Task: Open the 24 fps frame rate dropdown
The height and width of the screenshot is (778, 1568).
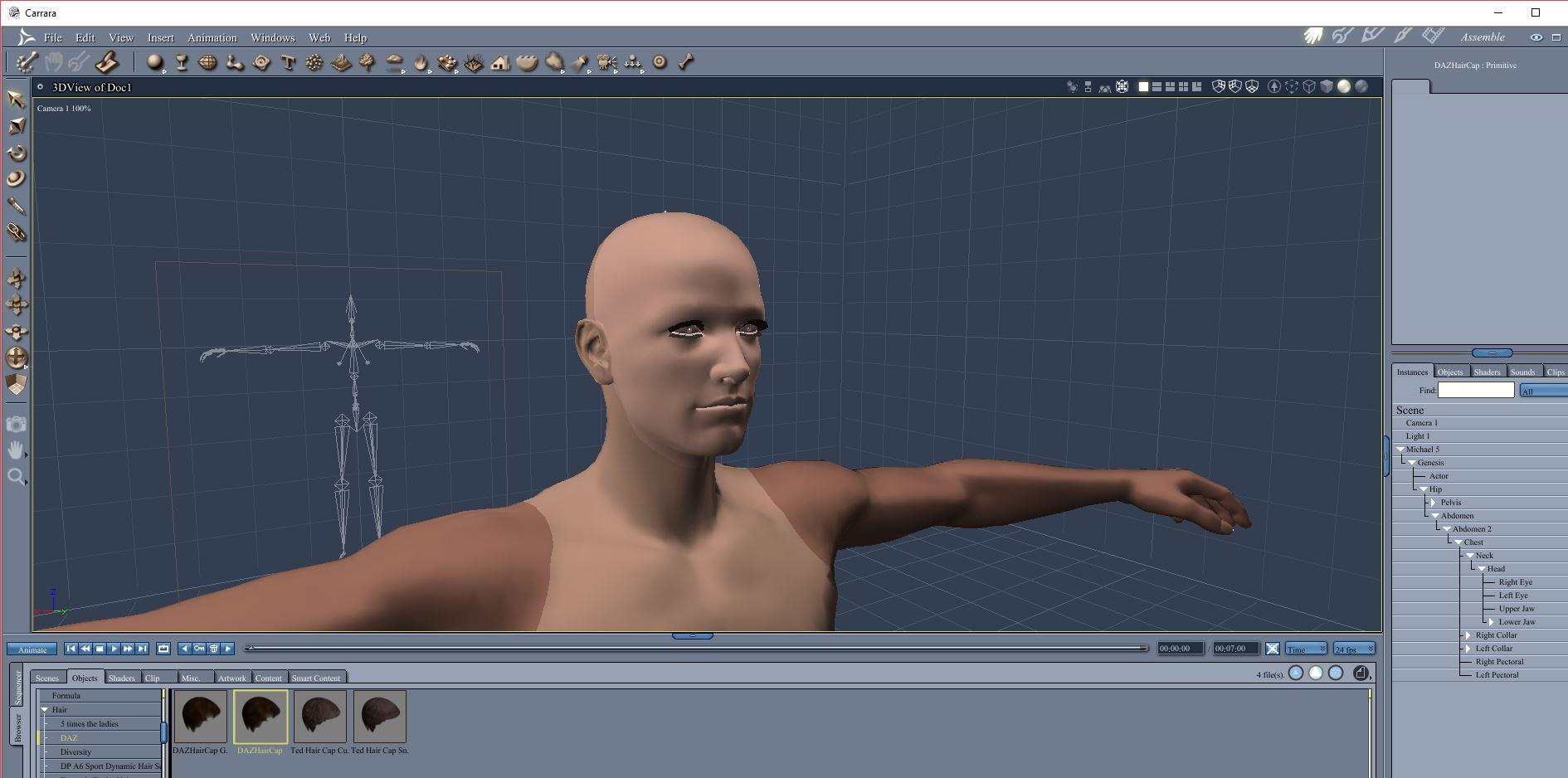Action: pos(1354,649)
